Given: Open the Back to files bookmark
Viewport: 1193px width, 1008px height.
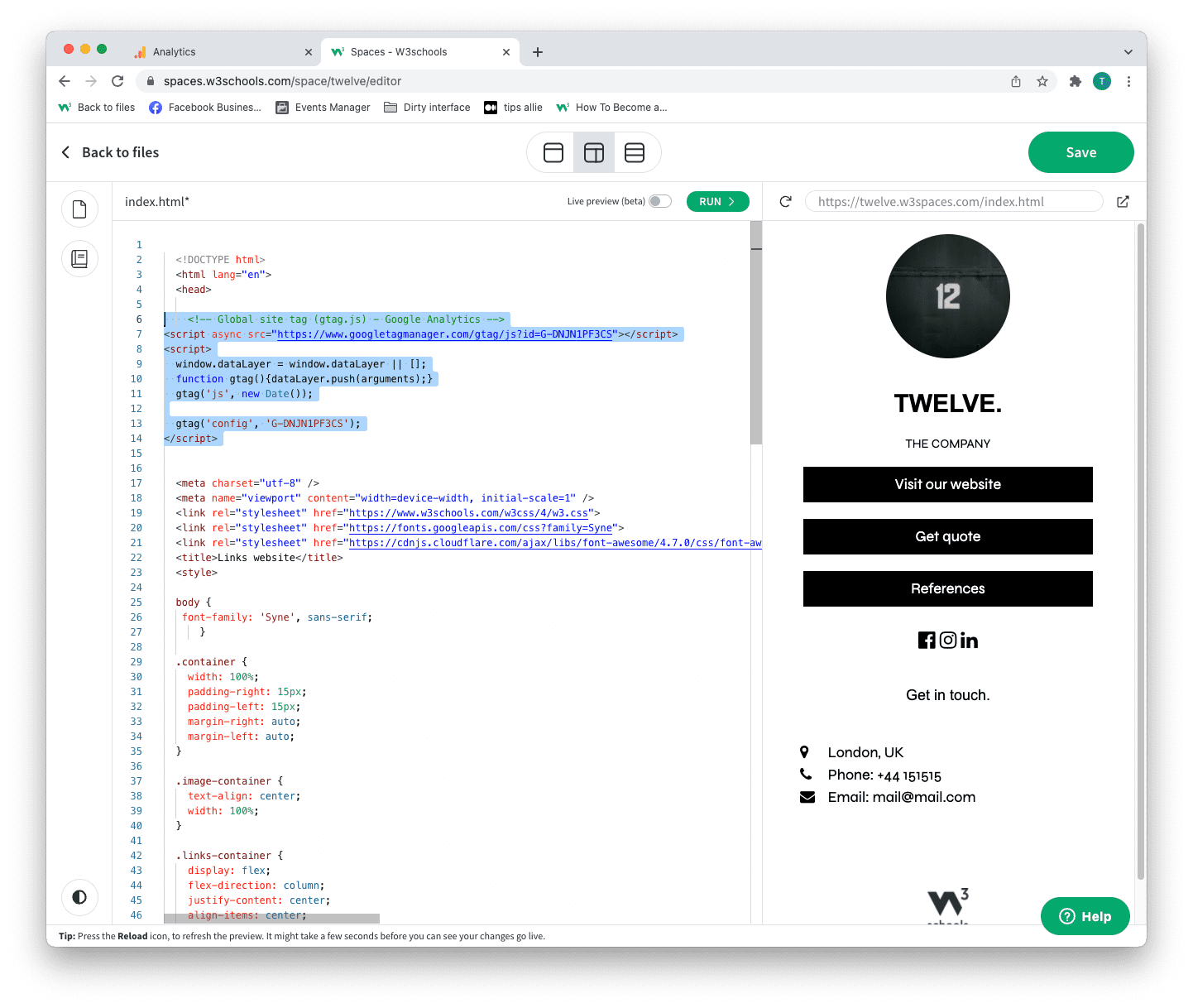Looking at the screenshot, I should 97,108.
